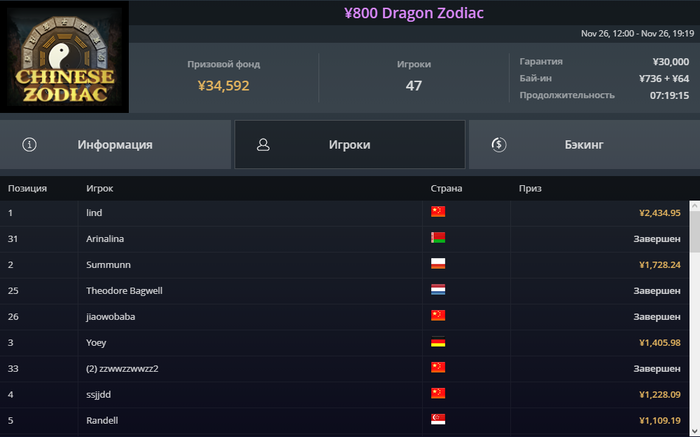700x437 pixels.
Task: Select player name Summunn
Action: click(x=108, y=265)
